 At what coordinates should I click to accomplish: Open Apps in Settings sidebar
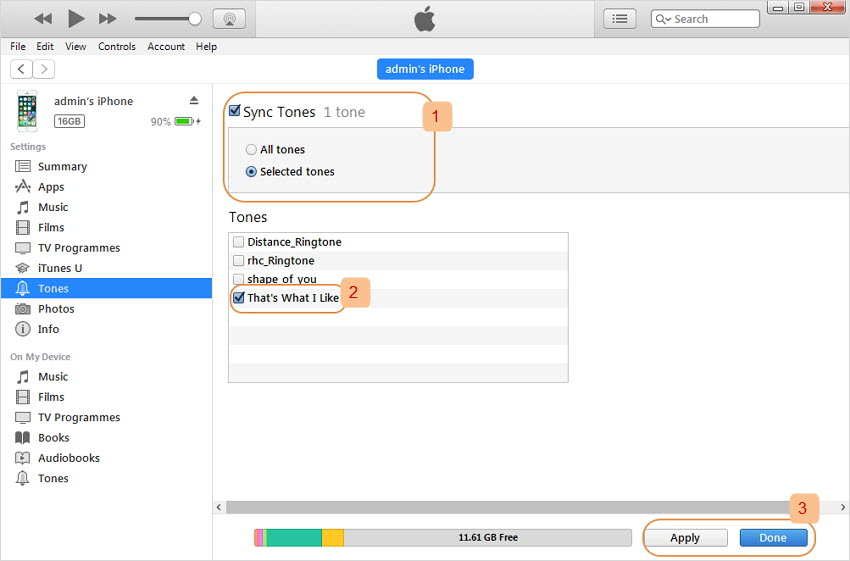click(x=106, y=187)
